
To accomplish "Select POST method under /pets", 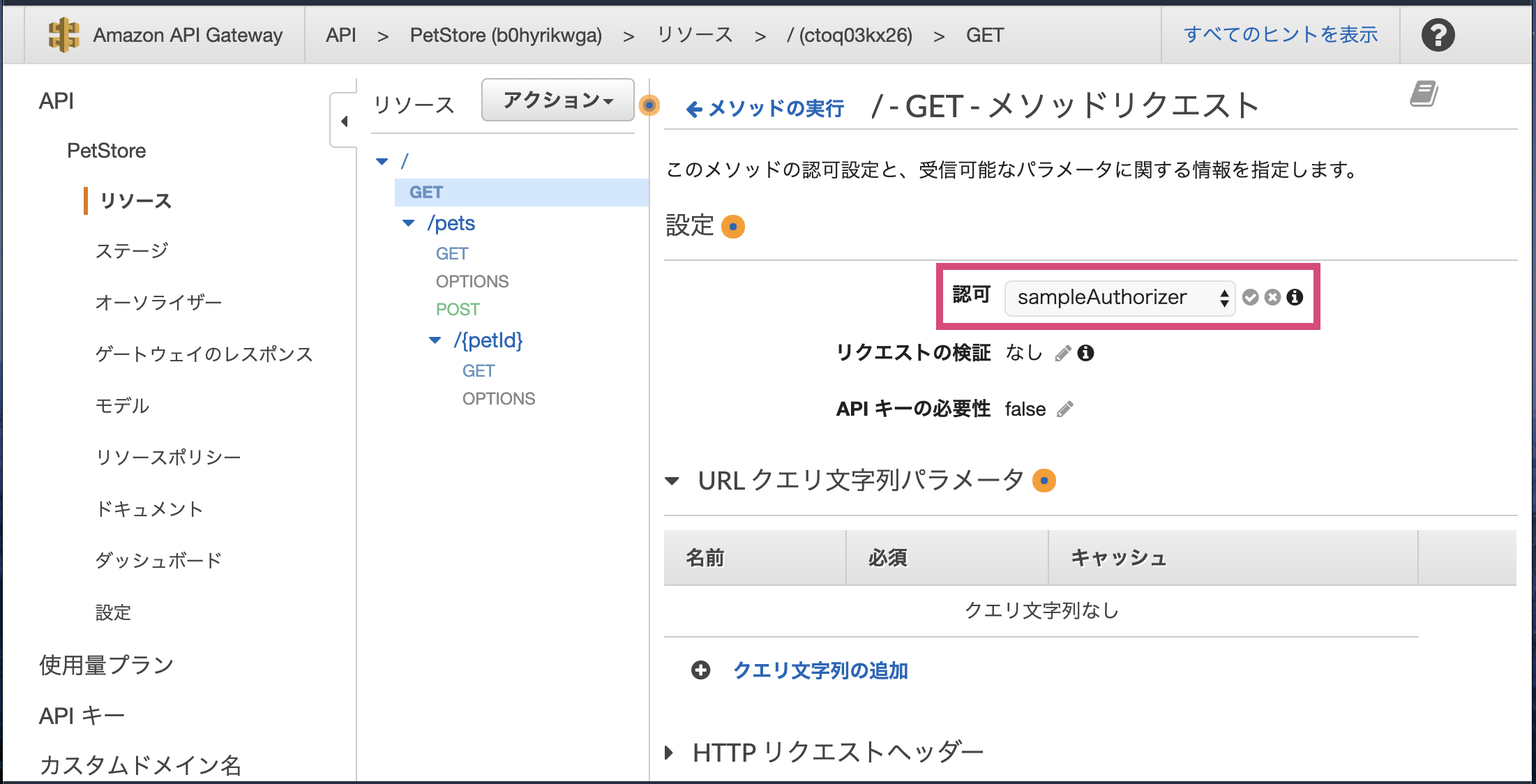I will [458, 309].
